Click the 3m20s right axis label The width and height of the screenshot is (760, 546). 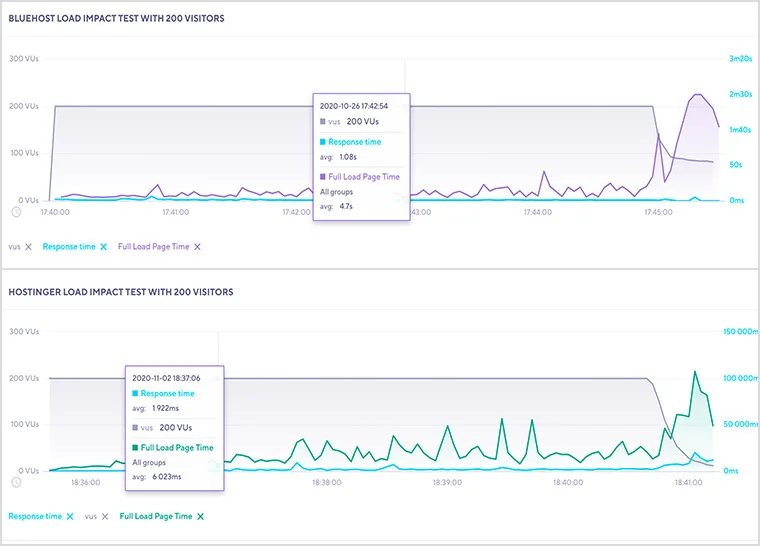pyautogui.click(x=741, y=59)
